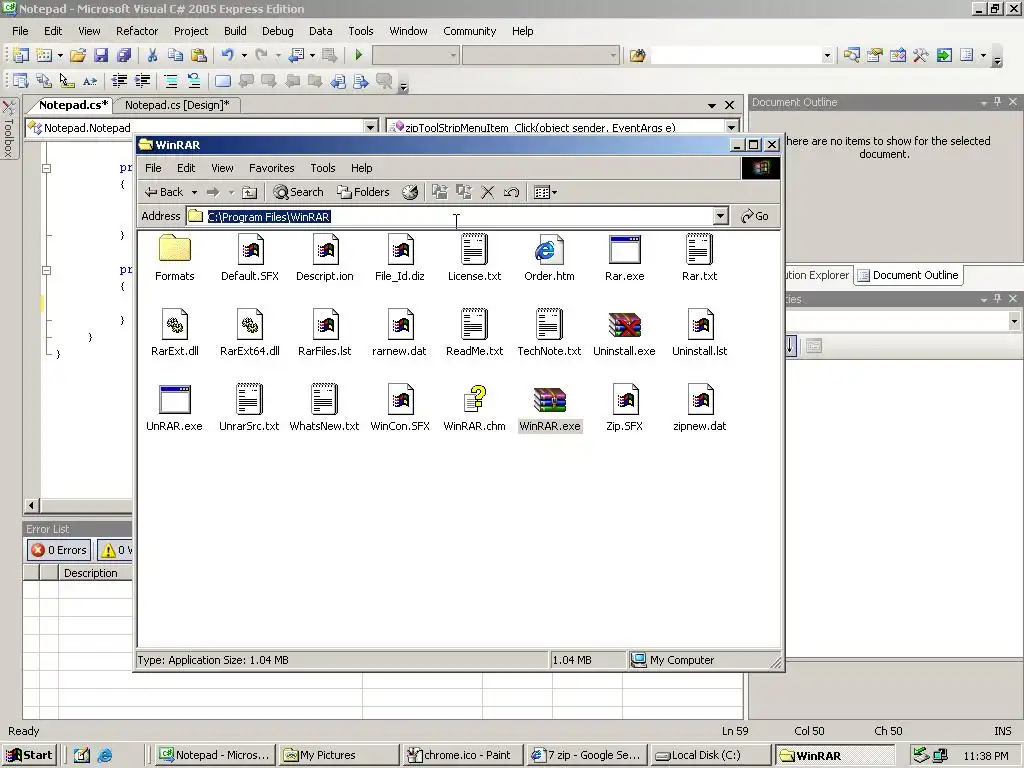Screen dimensions: 1024x768
Task: Select the RarFiles.lst file
Action: tap(325, 333)
